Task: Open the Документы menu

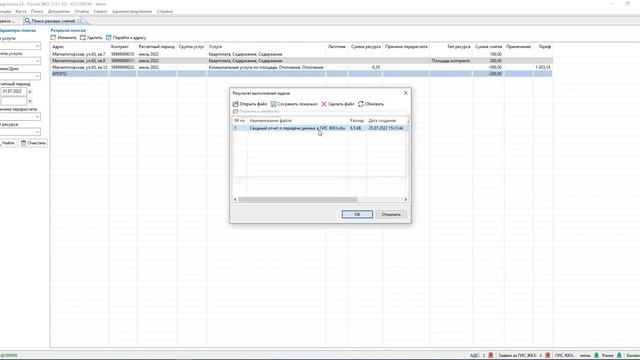Action: (59, 11)
